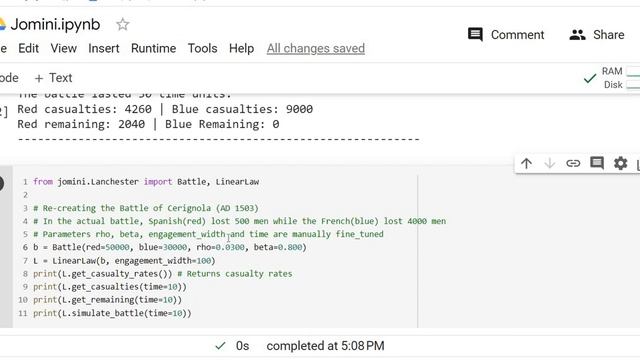Viewport: 640px width, 360px height.
Task: Open the Tools menu
Action: [x=202, y=48]
